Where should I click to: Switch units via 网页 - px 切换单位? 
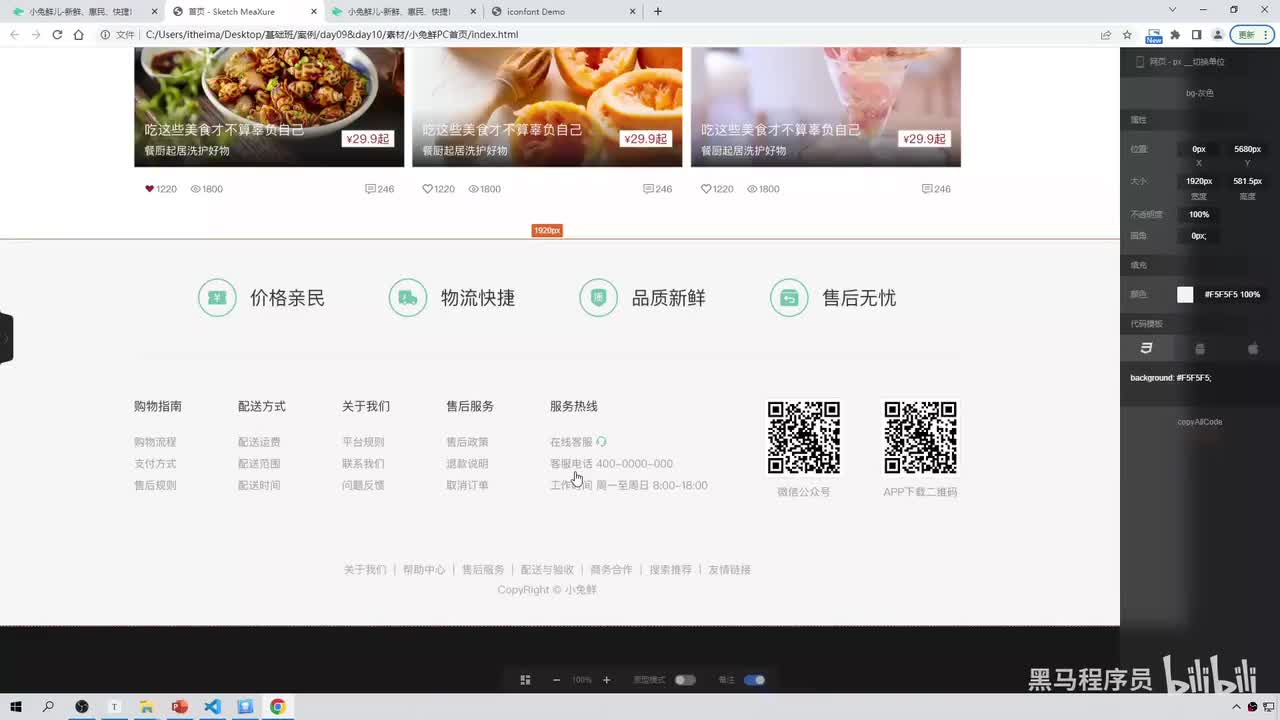[1186, 62]
